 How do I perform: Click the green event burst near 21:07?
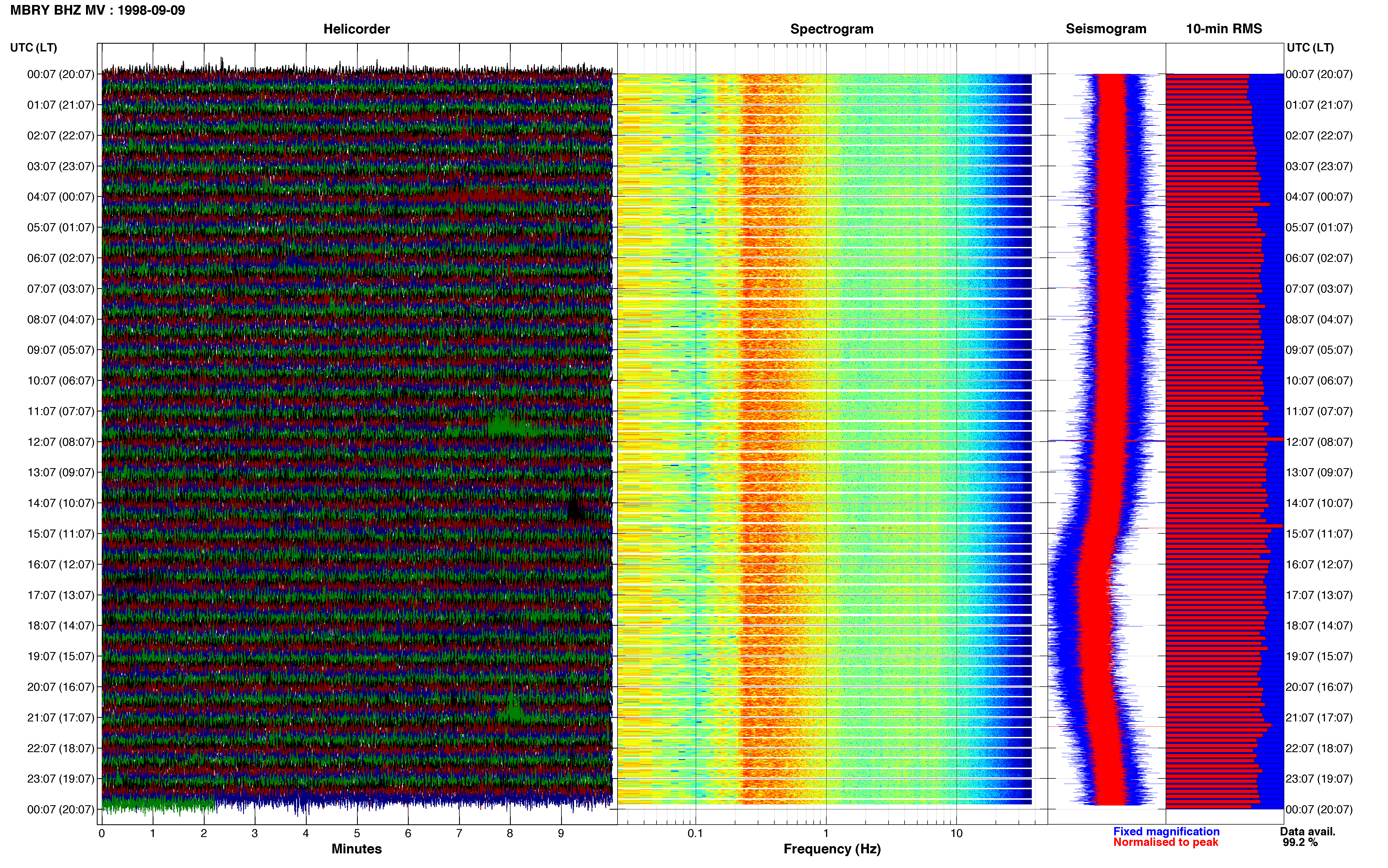click(513, 707)
